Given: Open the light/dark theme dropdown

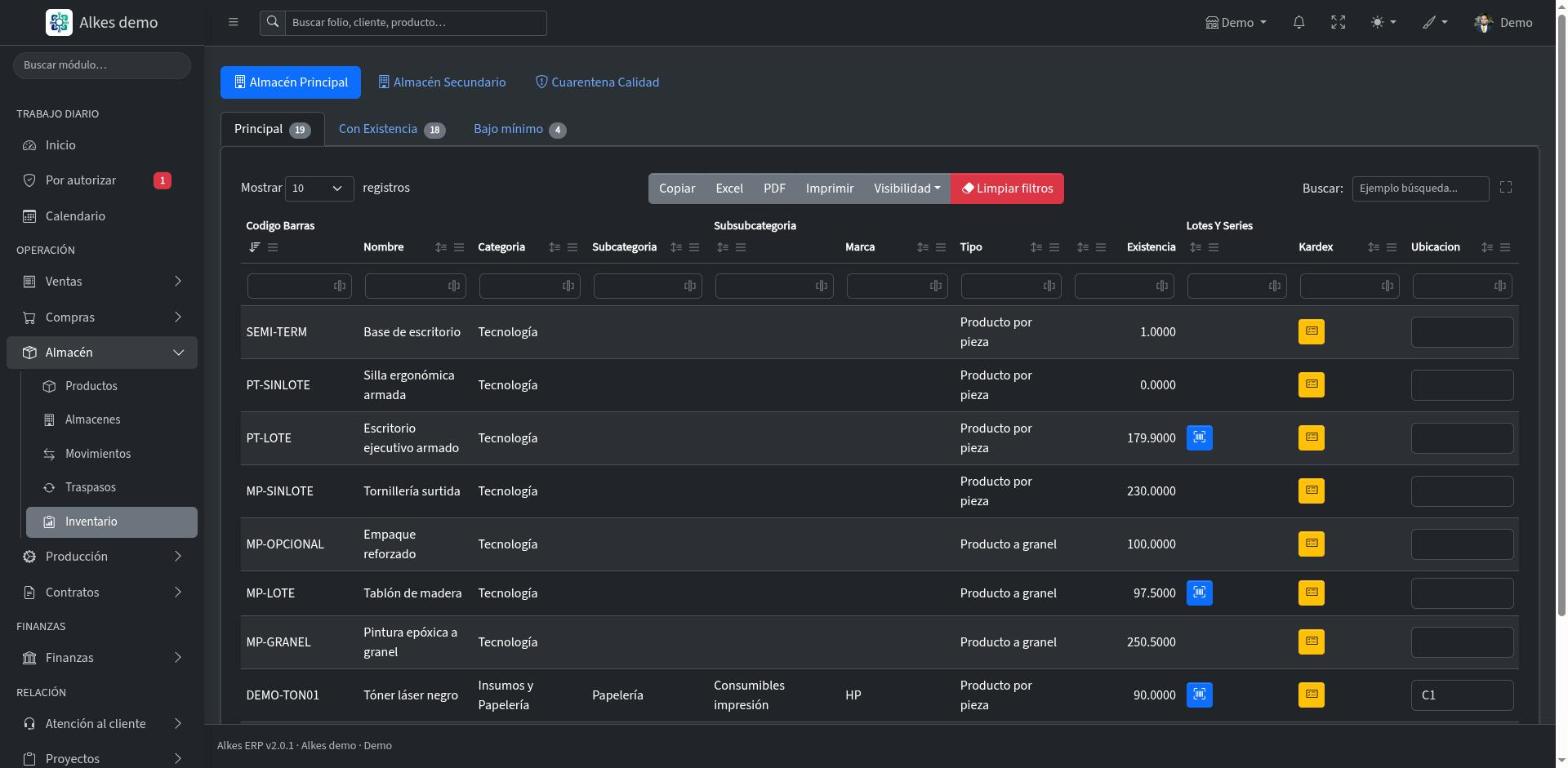Looking at the screenshot, I should pos(1383,22).
